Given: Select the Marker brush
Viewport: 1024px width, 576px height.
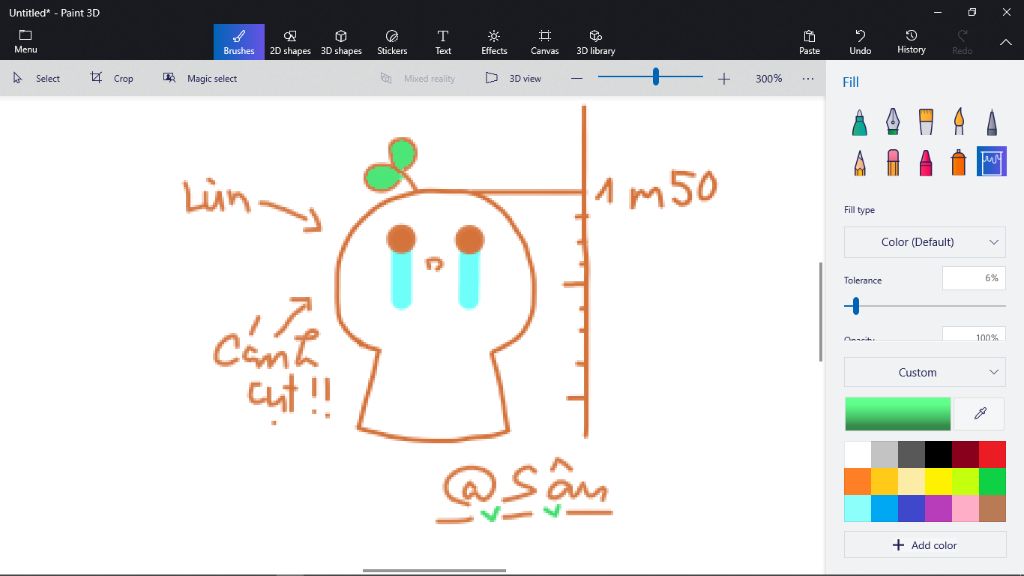Looking at the screenshot, I should click(859, 122).
